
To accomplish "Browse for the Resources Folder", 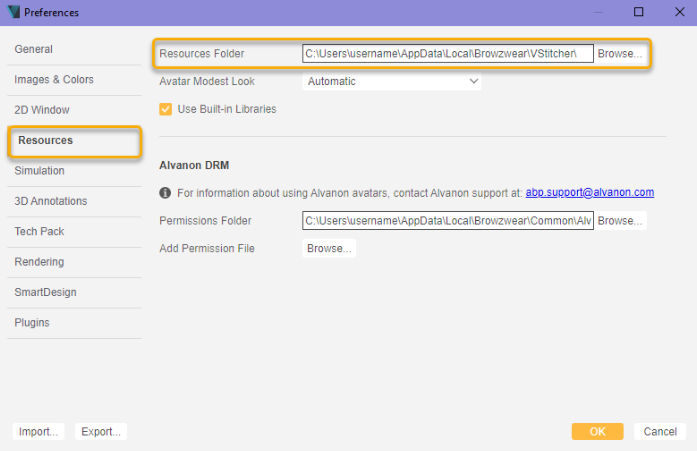I will pyautogui.click(x=620, y=54).
